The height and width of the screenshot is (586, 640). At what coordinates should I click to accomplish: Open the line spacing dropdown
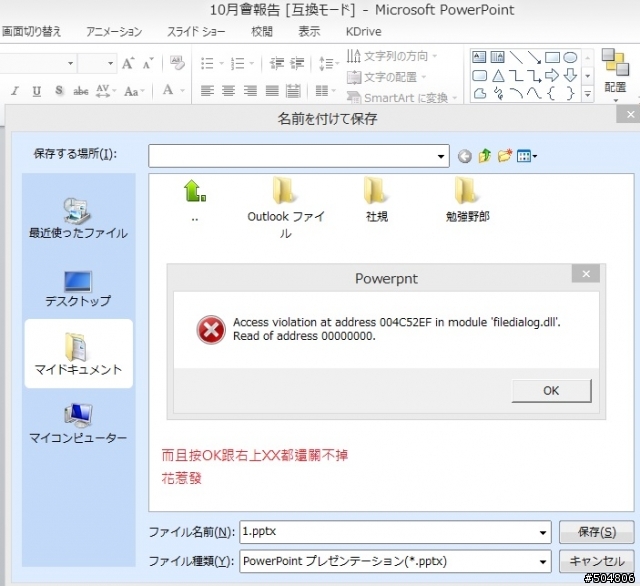[329, 64]
